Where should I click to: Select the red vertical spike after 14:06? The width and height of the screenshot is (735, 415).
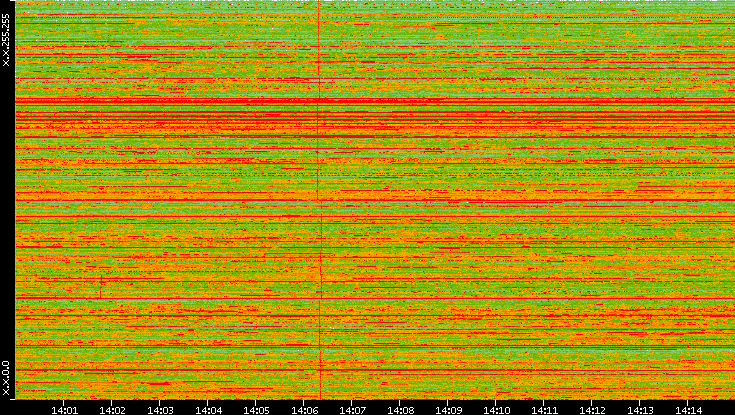[320, 199]
